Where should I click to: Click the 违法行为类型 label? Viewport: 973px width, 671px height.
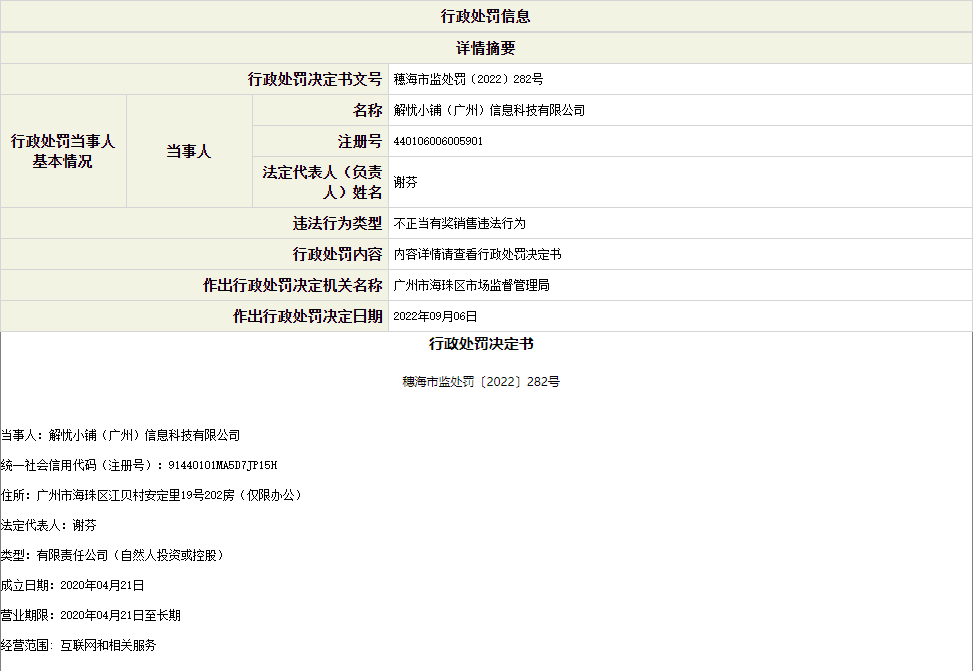338,223
